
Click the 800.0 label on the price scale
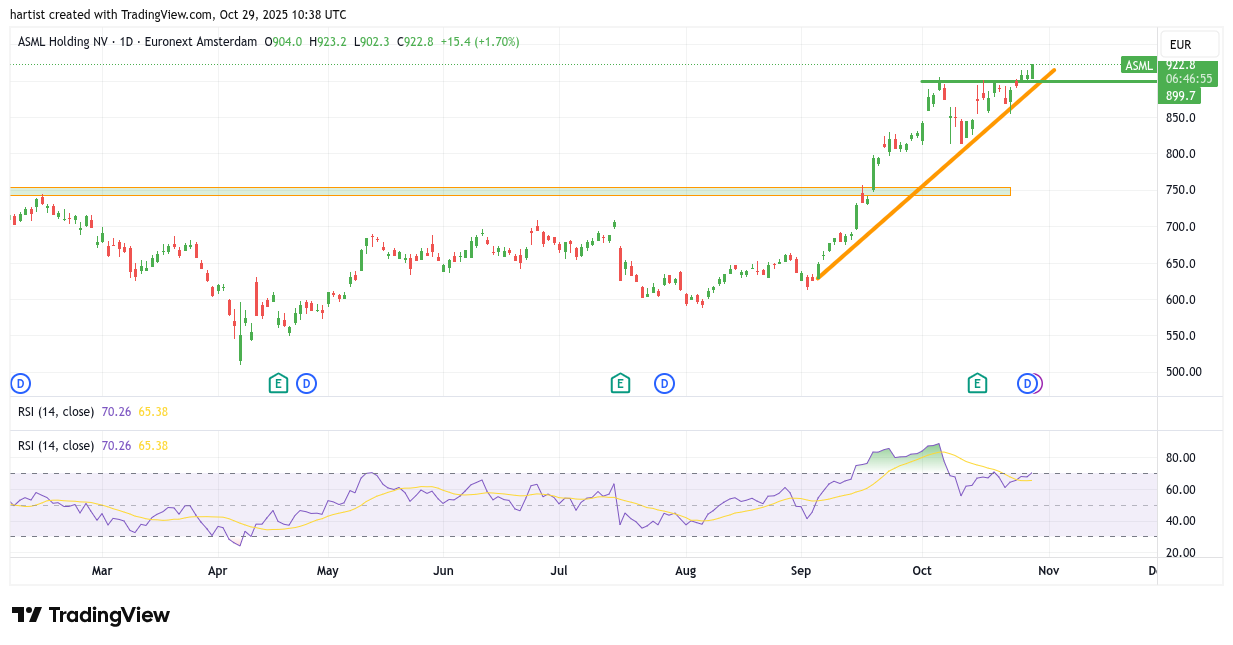1180,154
